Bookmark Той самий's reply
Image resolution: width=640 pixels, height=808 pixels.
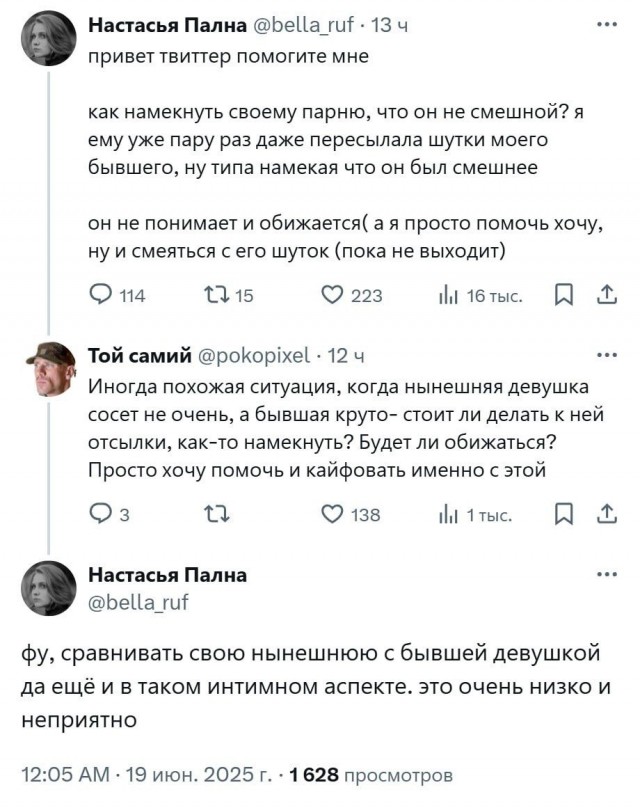[565, 513]
